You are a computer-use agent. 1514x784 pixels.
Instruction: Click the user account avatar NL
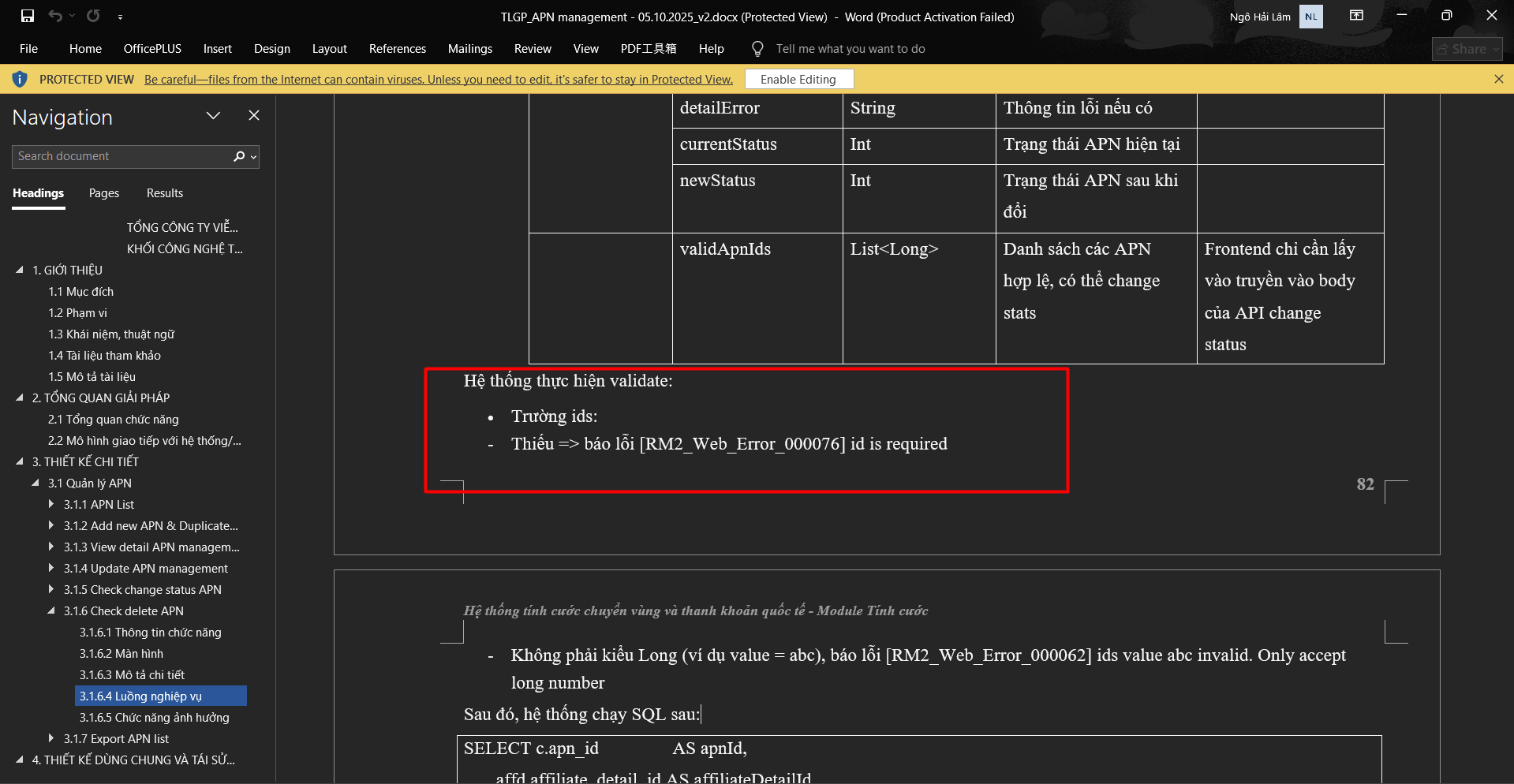[1310, 17]
